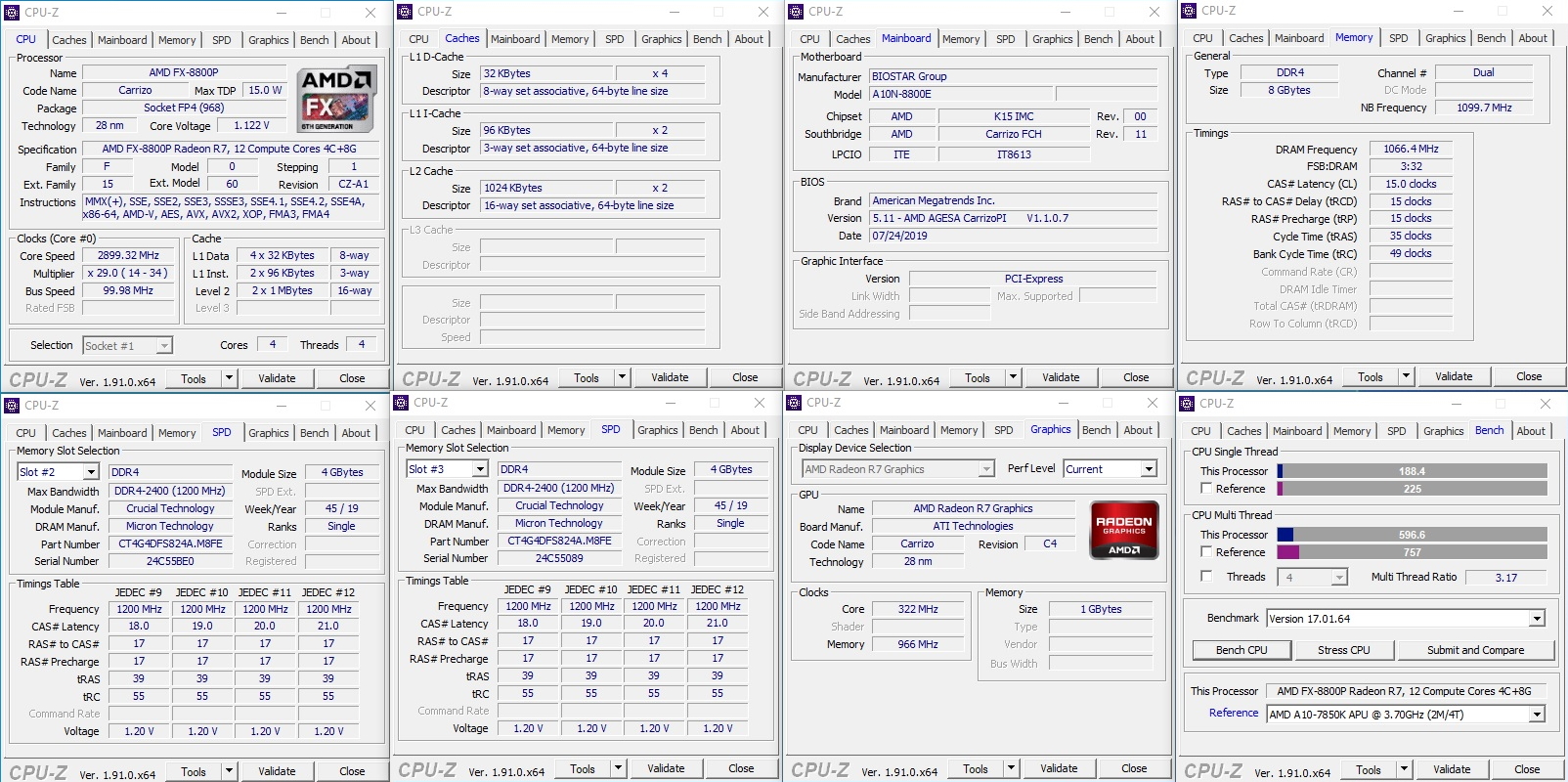The width and height of the screenshot is (1568, 782).
Task: Switch to Mainboard tab in the Caches-tab window
Action: 515,39
